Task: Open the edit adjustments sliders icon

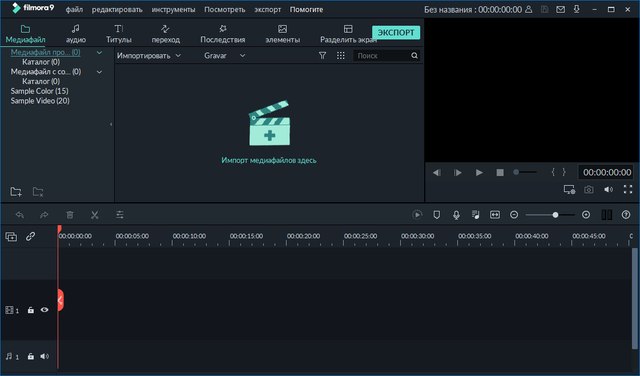Action: coord(120,215)
